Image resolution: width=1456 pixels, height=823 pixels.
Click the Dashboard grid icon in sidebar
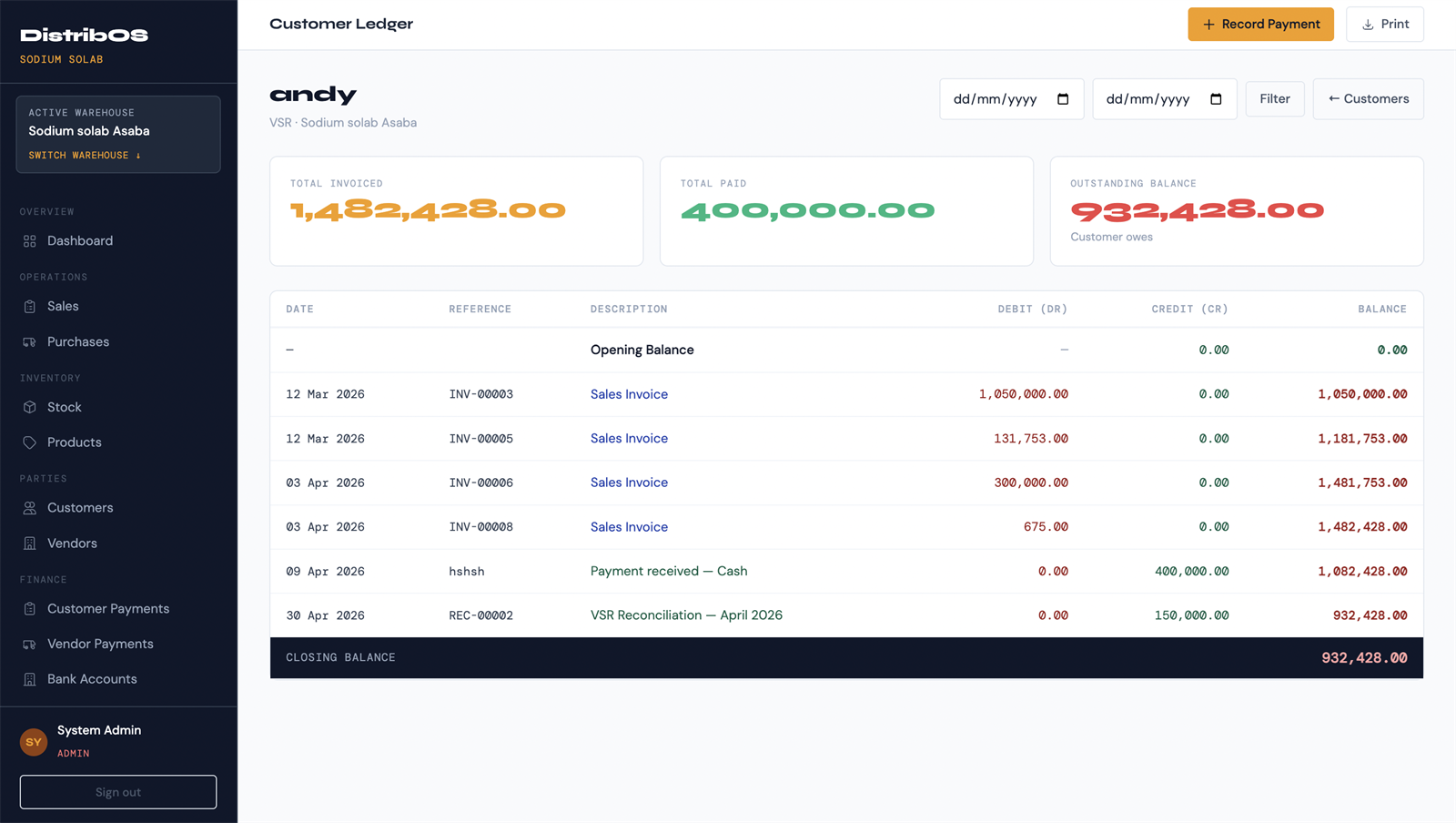(30, 241)
